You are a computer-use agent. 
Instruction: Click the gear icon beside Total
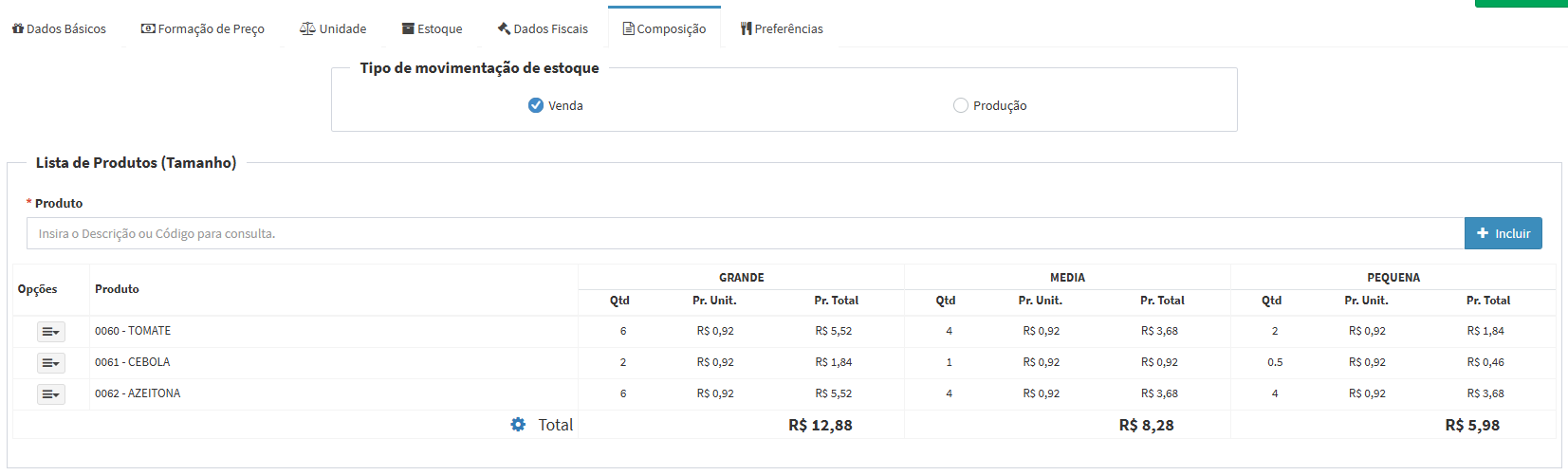(x=518, y=425)
